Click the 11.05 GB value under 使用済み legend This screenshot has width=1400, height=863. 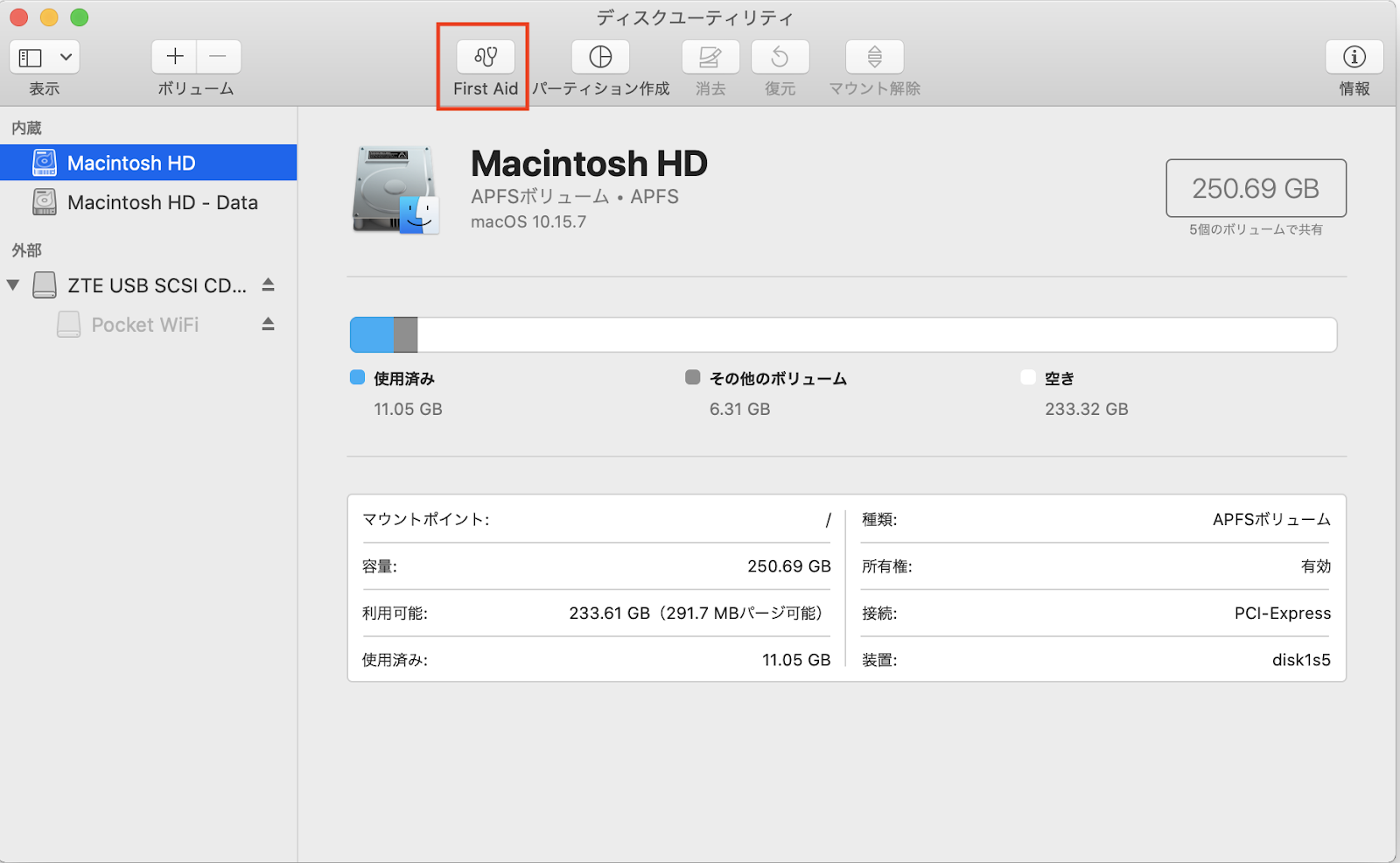(408, 409)
